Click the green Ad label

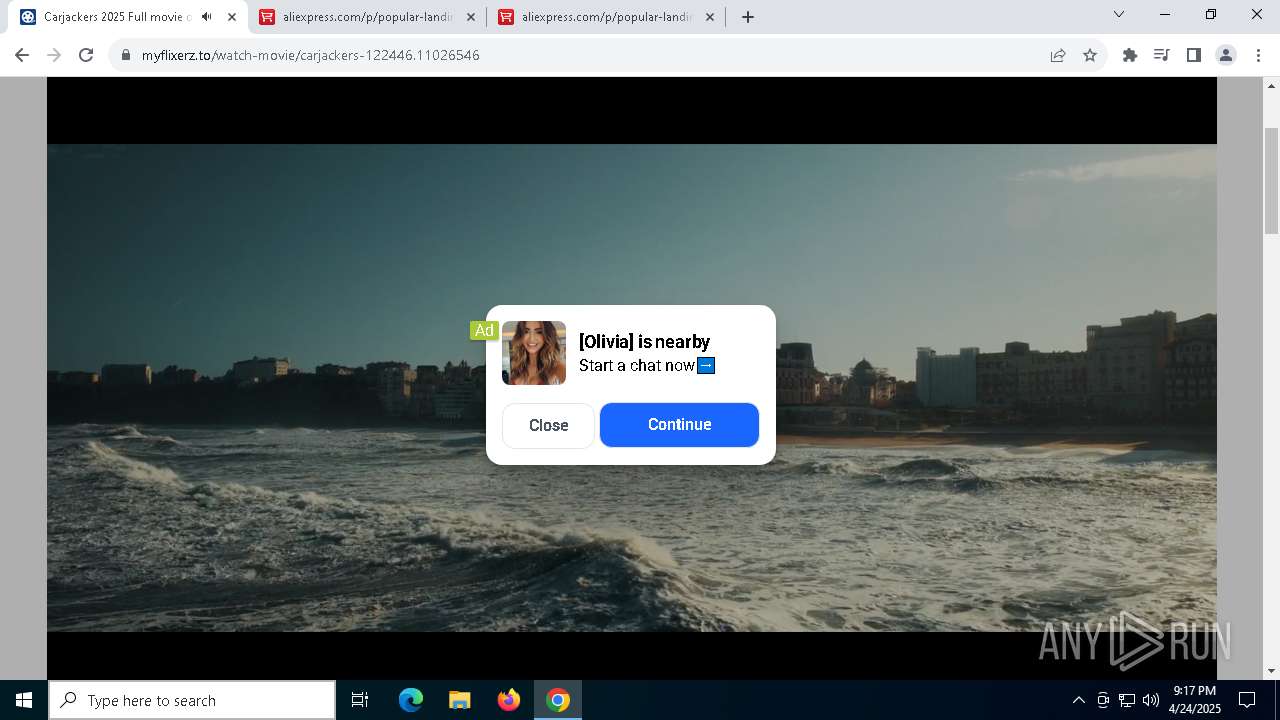pos(484,330)
